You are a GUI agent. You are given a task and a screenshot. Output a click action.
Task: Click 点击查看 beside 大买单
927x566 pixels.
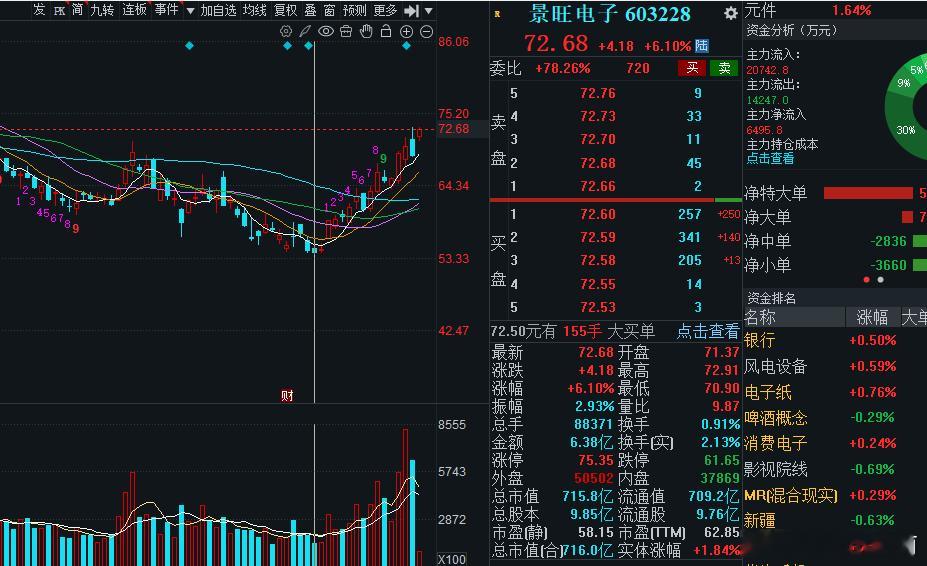click(x=708, y=331)
